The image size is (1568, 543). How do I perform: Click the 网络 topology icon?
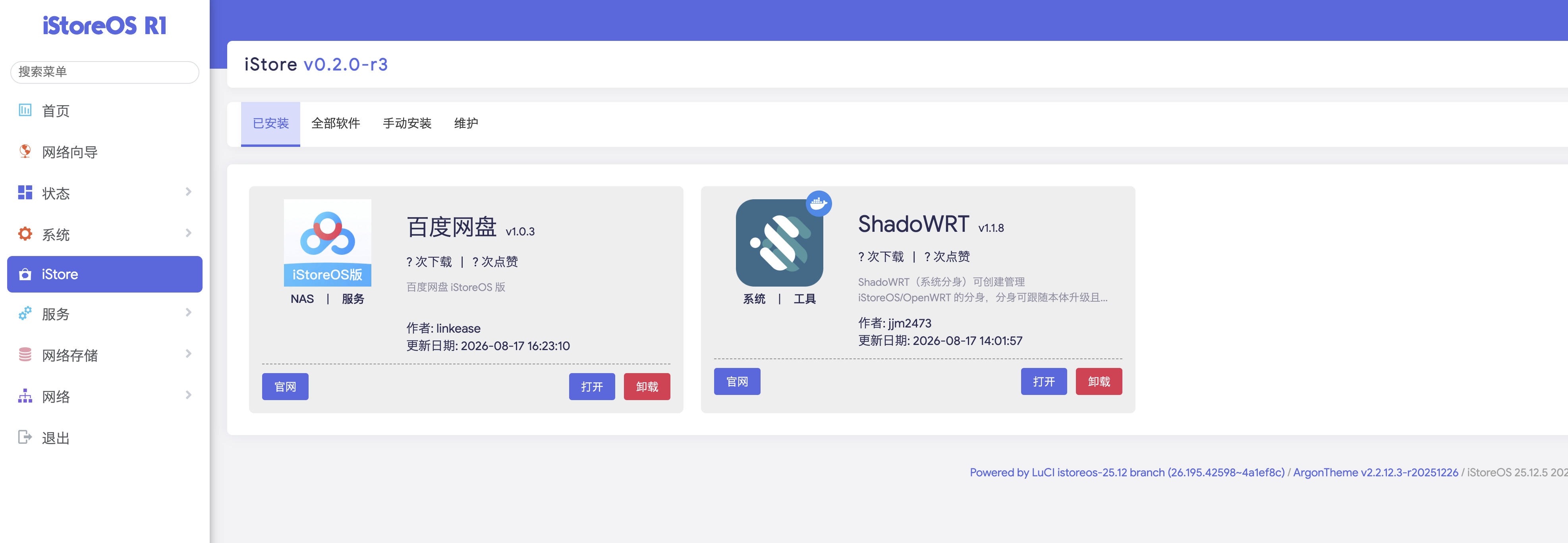point(25,396)
